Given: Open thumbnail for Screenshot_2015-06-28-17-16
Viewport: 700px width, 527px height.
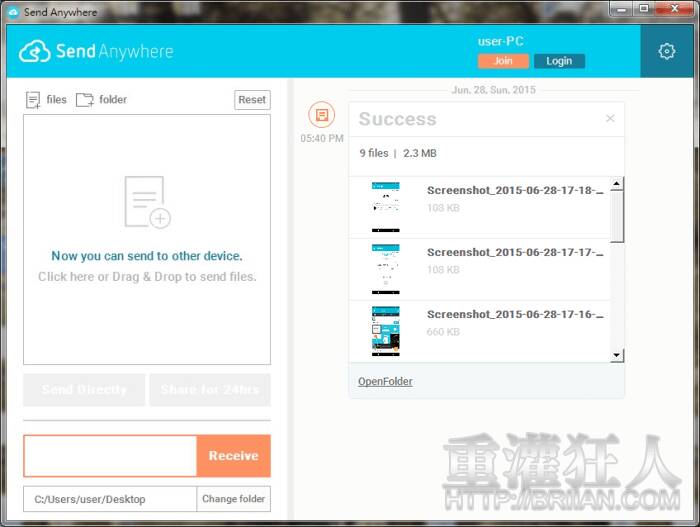Looking at the screenshot, I should pos(386,331).
